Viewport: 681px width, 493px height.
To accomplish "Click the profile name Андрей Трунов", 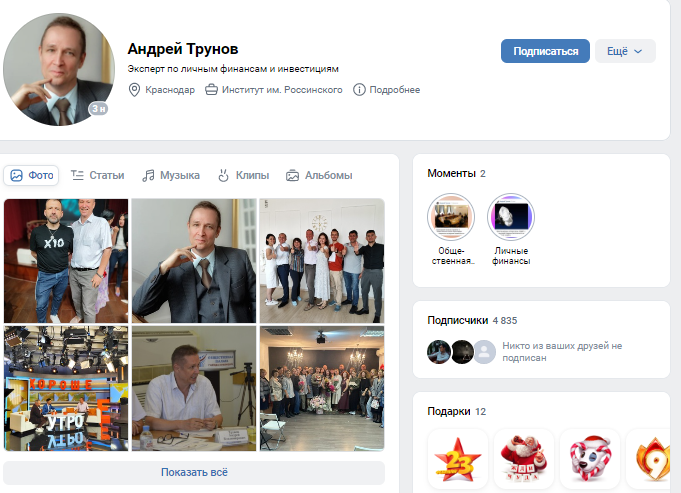I will coord(183,49).
